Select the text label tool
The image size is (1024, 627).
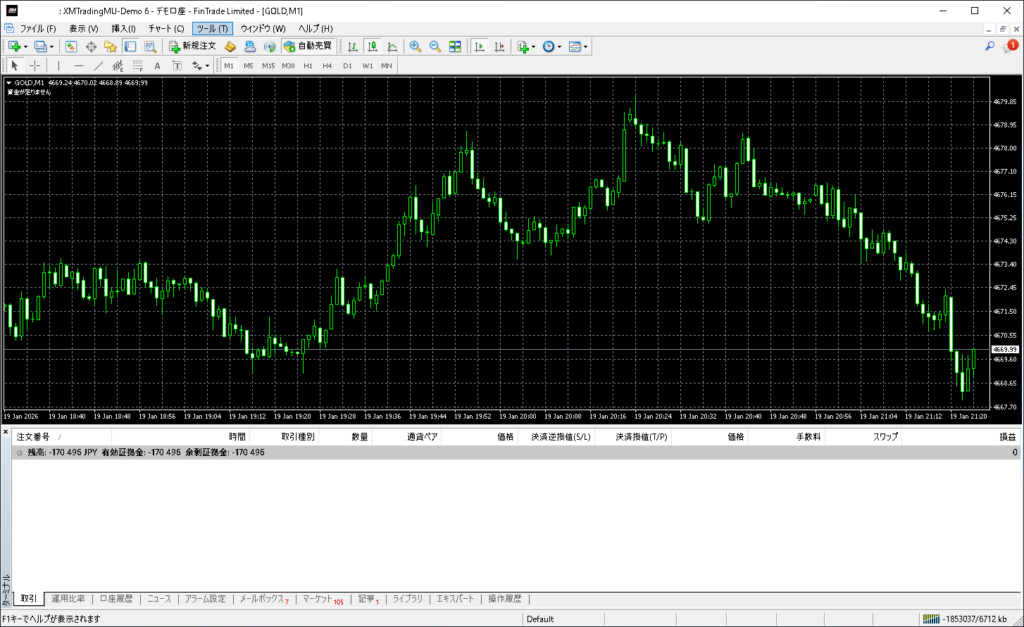(x=157, y=65)
